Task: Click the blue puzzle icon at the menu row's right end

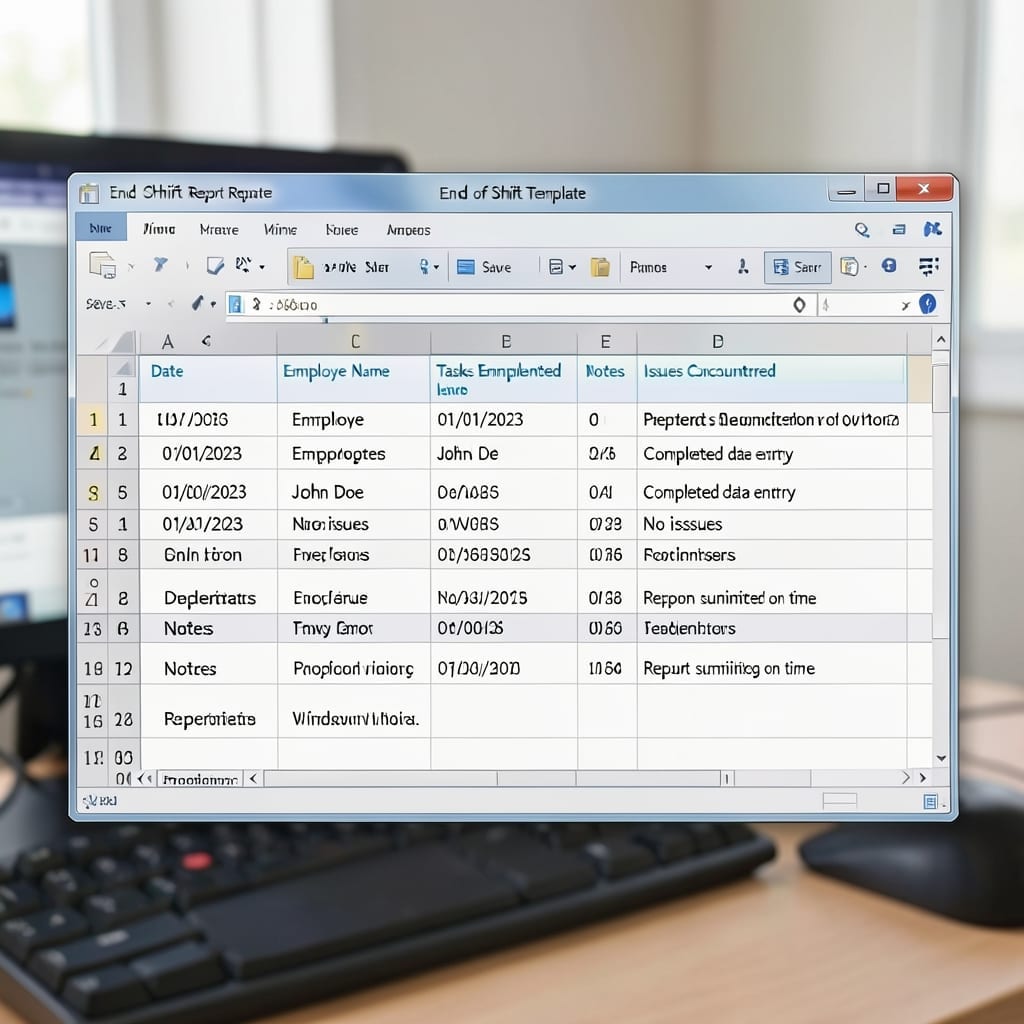Action: pos(932,229)
